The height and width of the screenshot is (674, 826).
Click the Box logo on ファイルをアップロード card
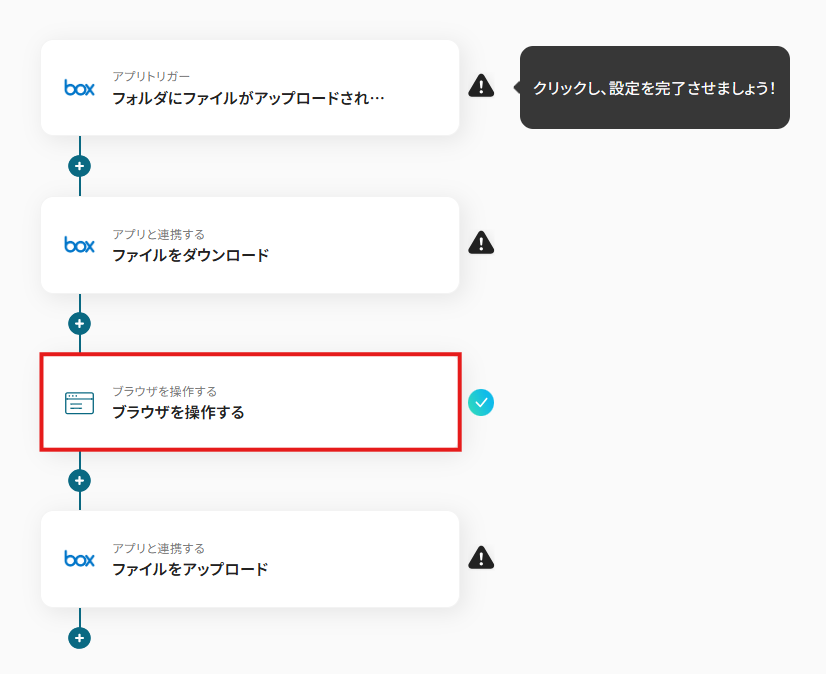[x=80, y=559]
